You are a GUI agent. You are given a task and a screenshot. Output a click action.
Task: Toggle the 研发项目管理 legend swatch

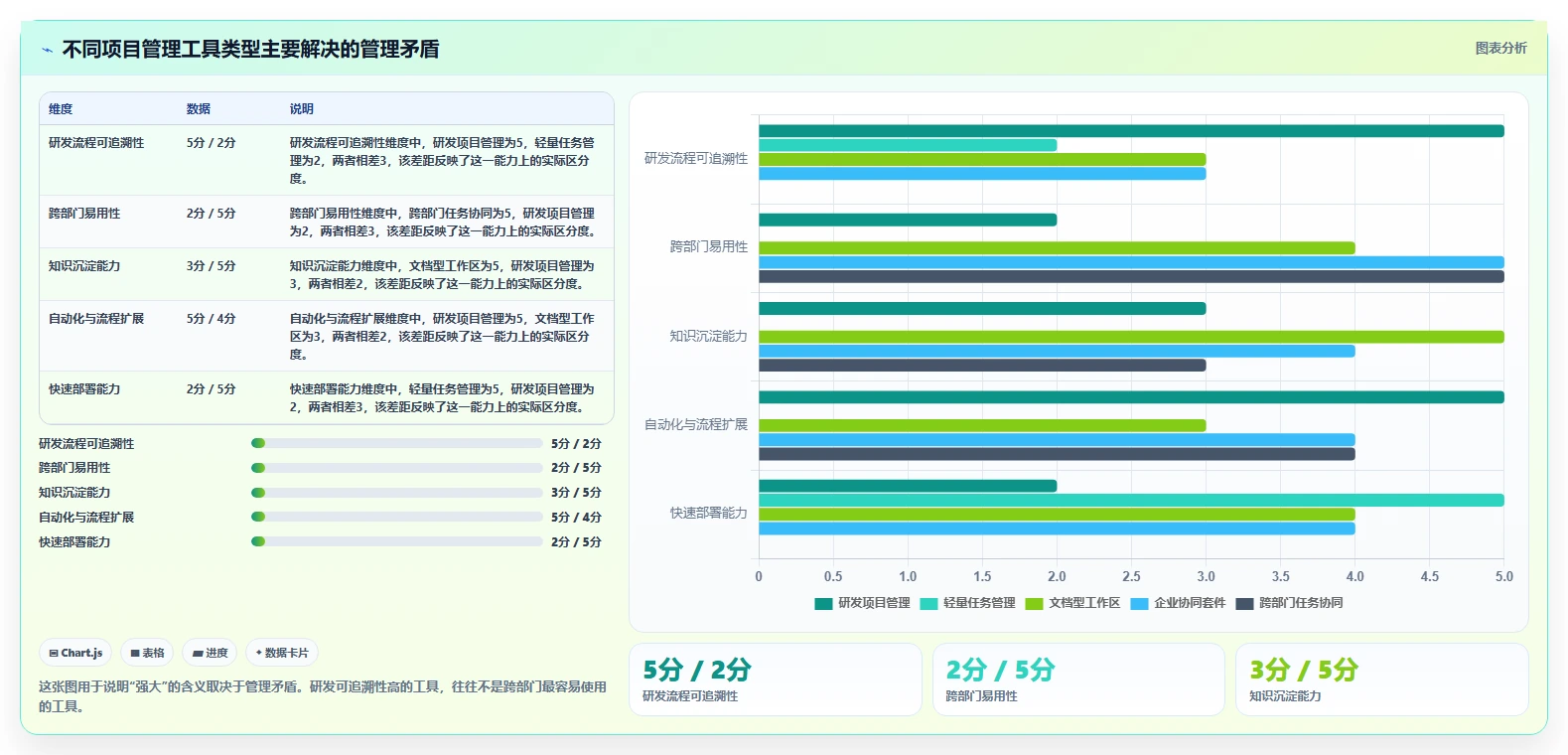(823, 603)
